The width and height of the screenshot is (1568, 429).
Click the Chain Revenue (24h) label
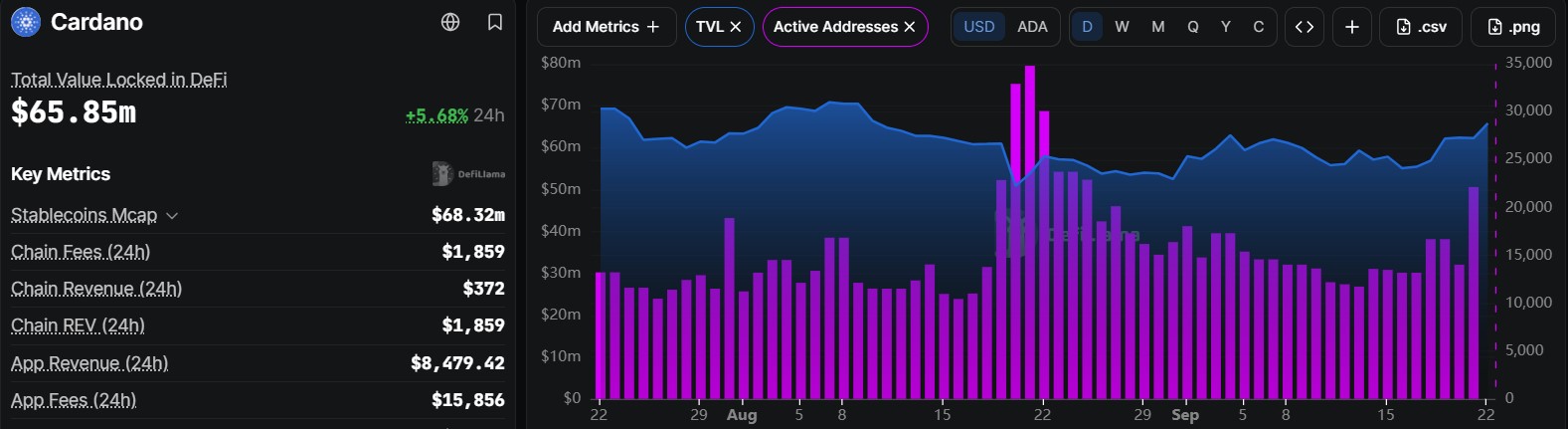[96, 289]
